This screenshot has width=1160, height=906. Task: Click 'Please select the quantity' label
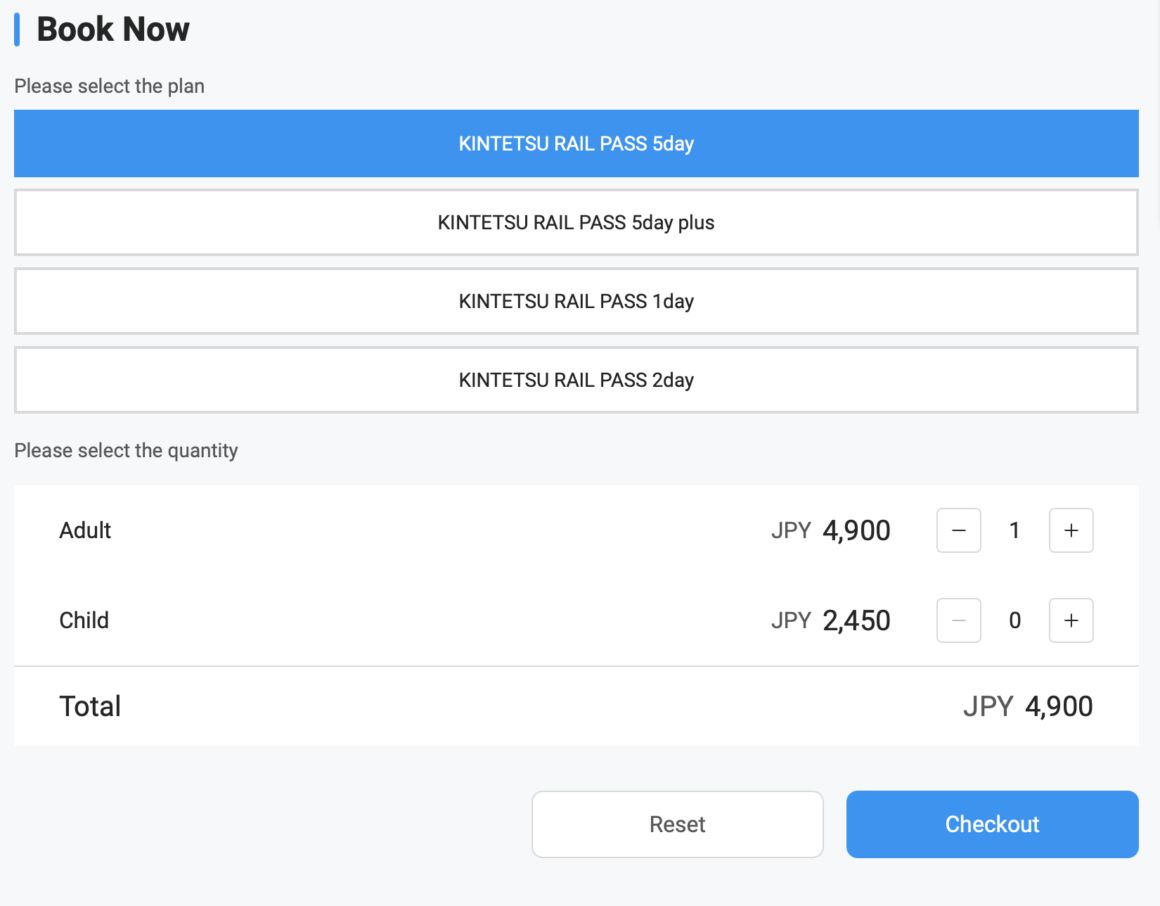coord(126,450)
